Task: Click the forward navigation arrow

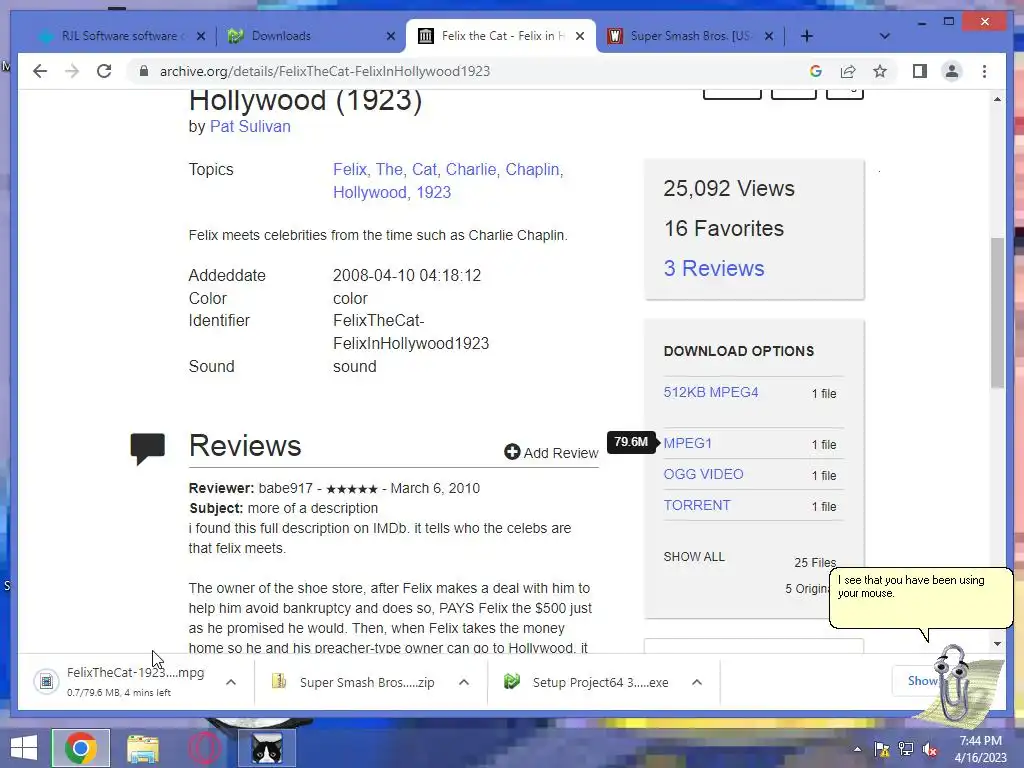Action: tap(72, 71)
